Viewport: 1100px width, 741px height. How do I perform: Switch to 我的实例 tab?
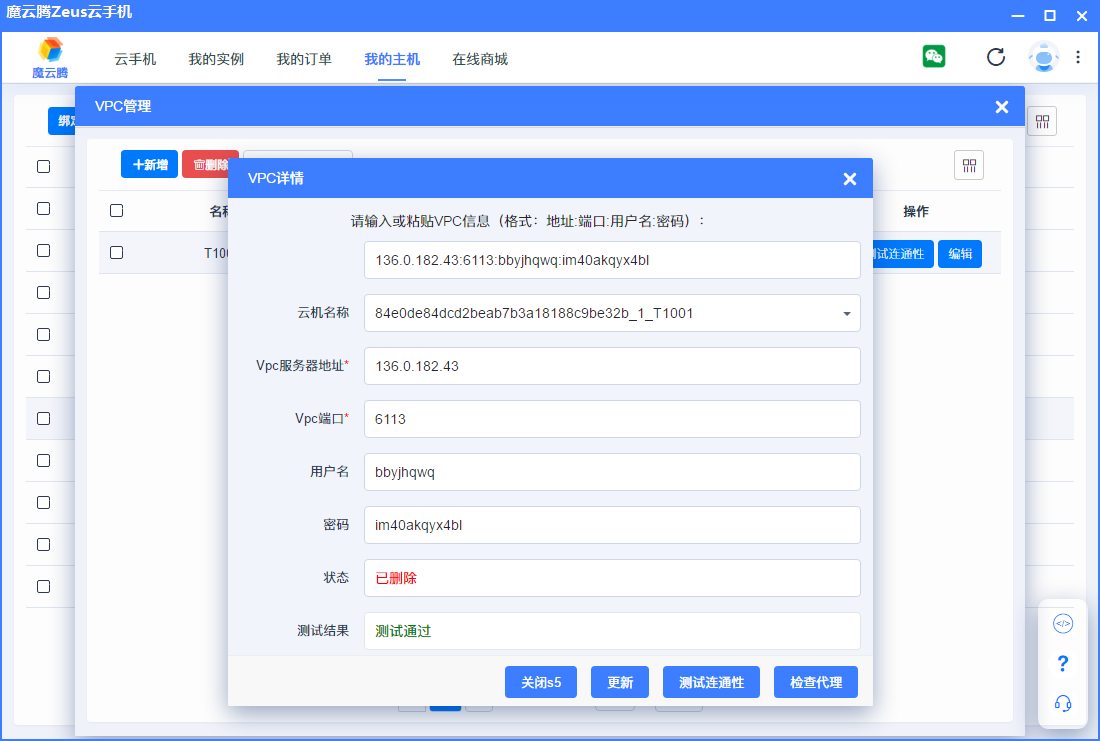[216, 59]
